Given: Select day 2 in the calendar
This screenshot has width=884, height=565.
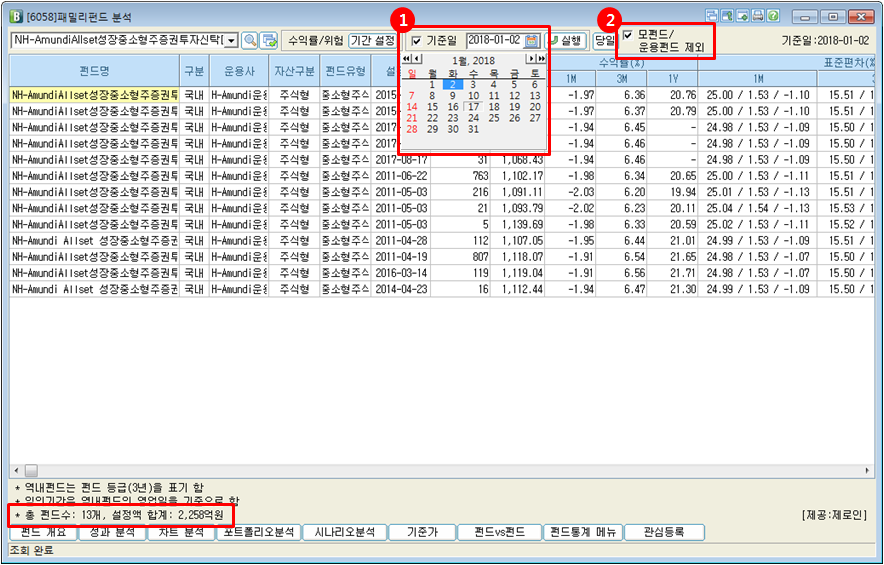Looking at the screenshot, I should coord(453,85).
